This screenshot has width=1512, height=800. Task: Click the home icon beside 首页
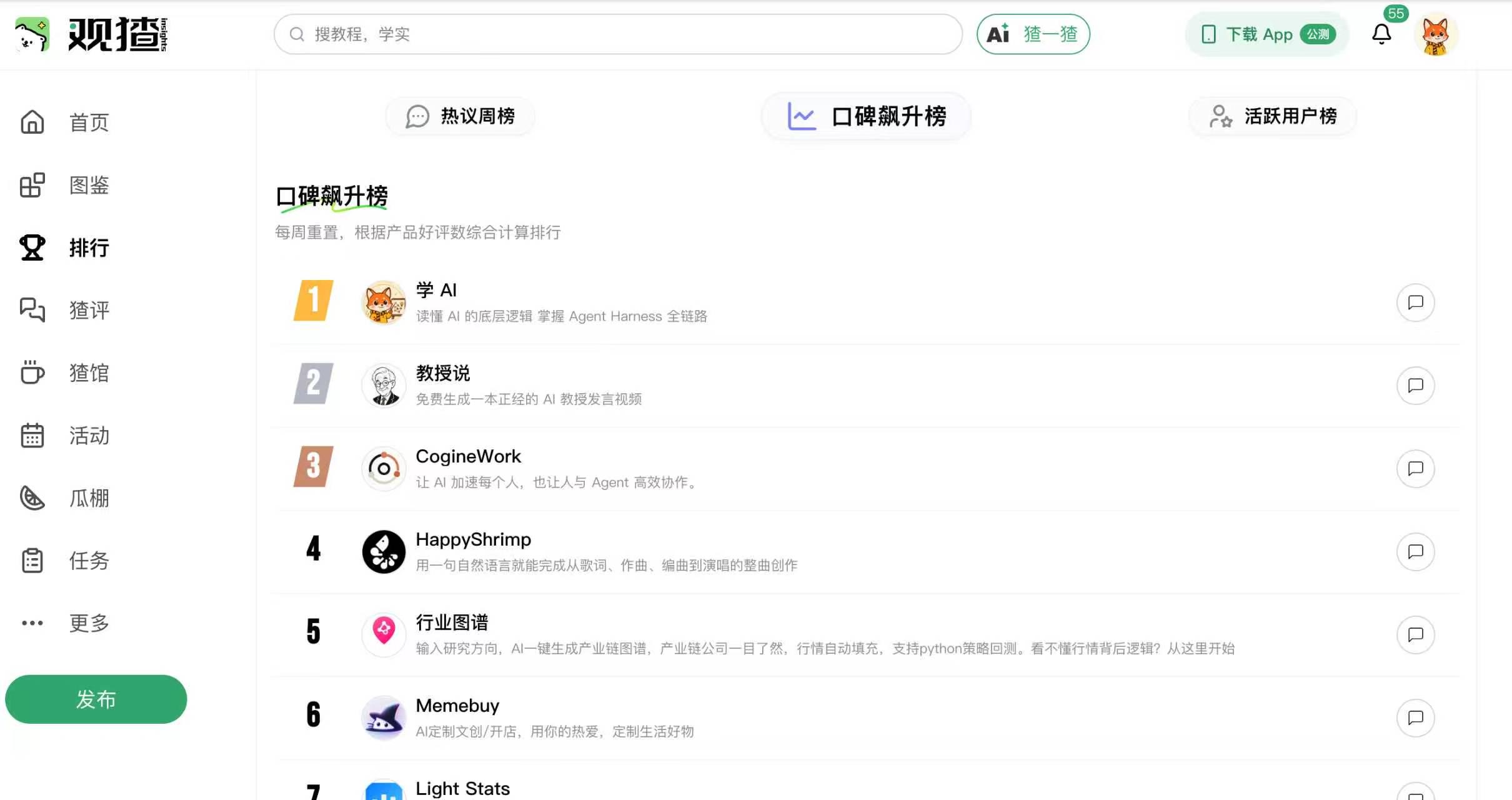click(x=32, y=122)
